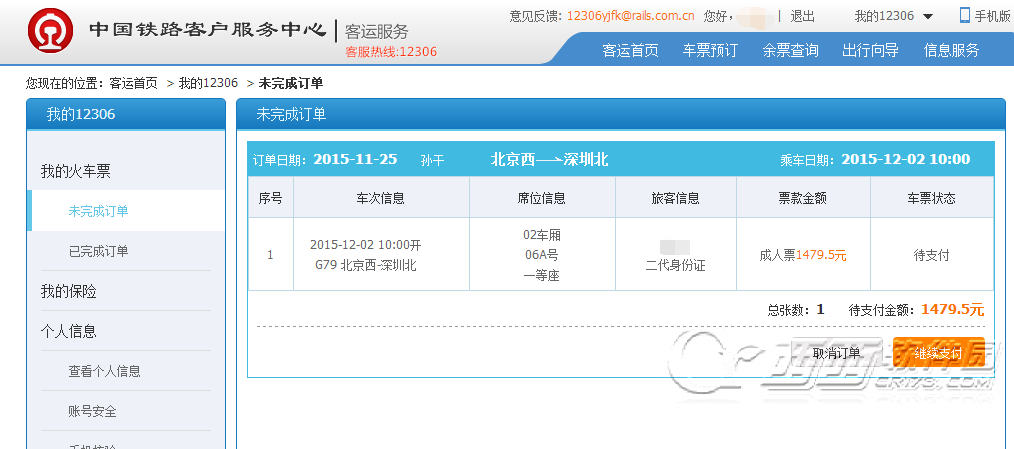The width and height of the screenshot is (1014, 449).
Task: Select 查看个人信息 in the sidebar
Action: 105,371
